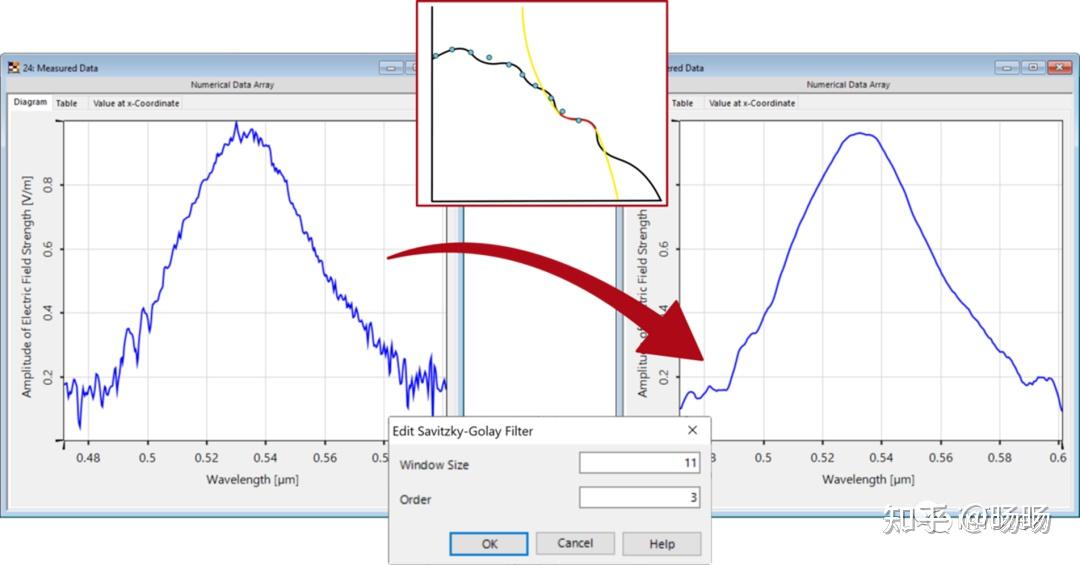Click the Window Size input field
1080x565 pixels.
(639, 463)
